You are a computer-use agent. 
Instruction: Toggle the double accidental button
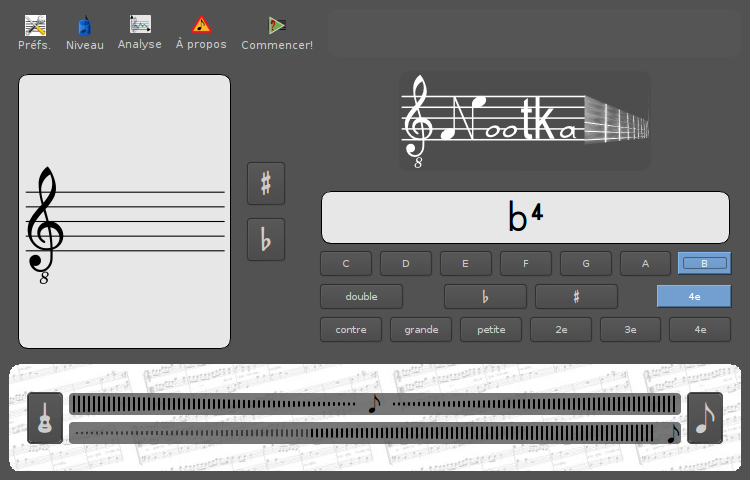pos(362,296)
